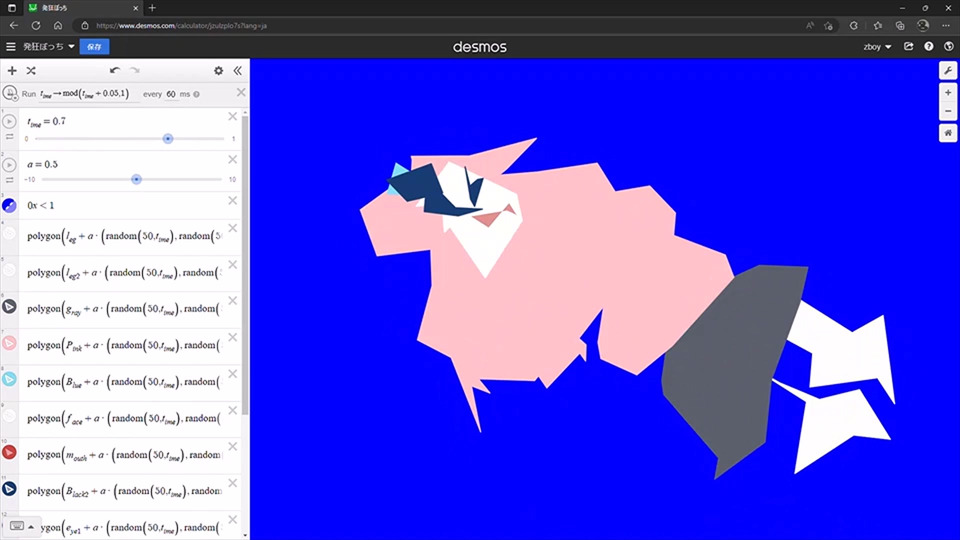
Task: Play the t_ime slider animation
Action: 9,121
